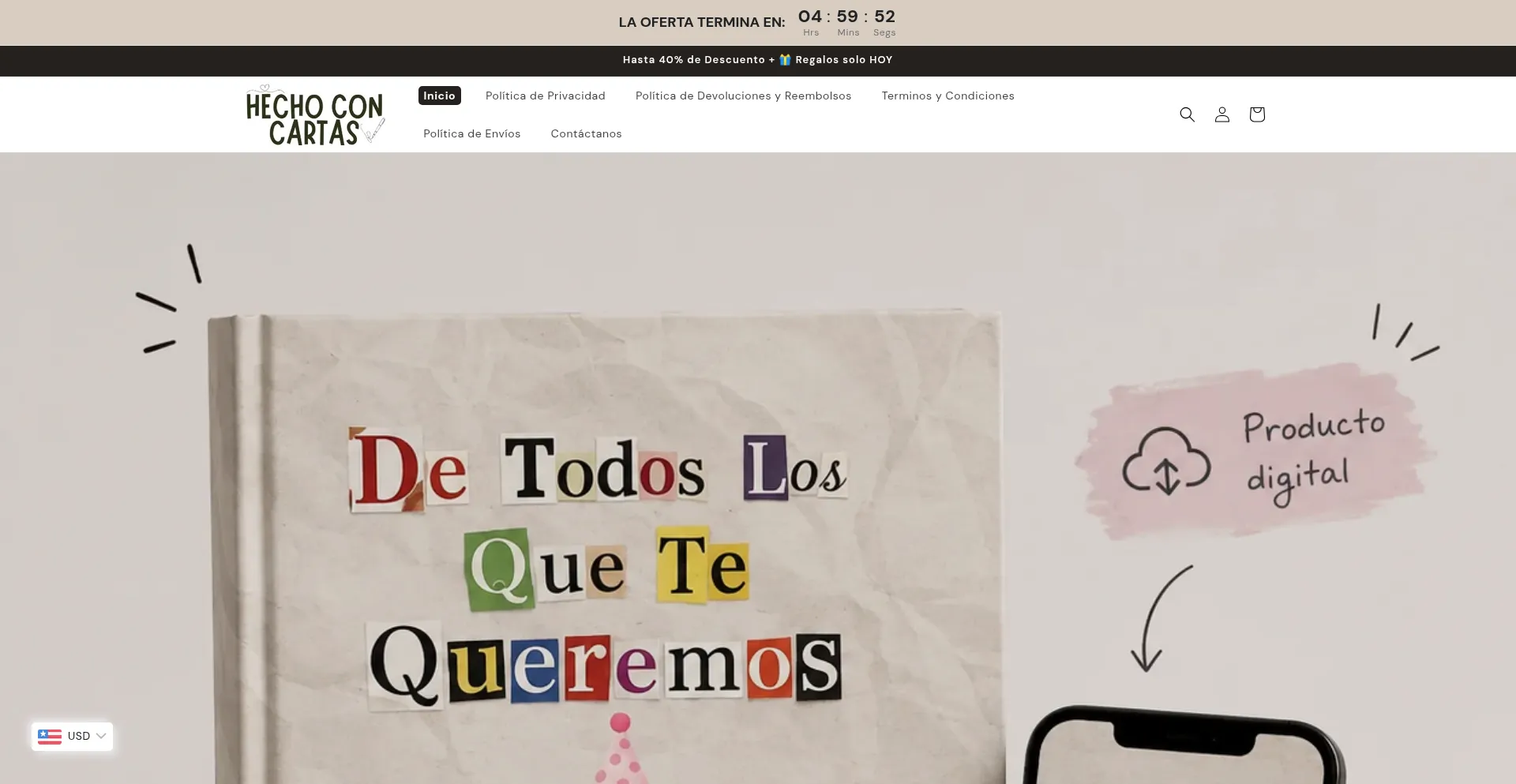The image size is (1516, 784).
Task: Open Terminos y Condiciones page
Action: point(947,96)
